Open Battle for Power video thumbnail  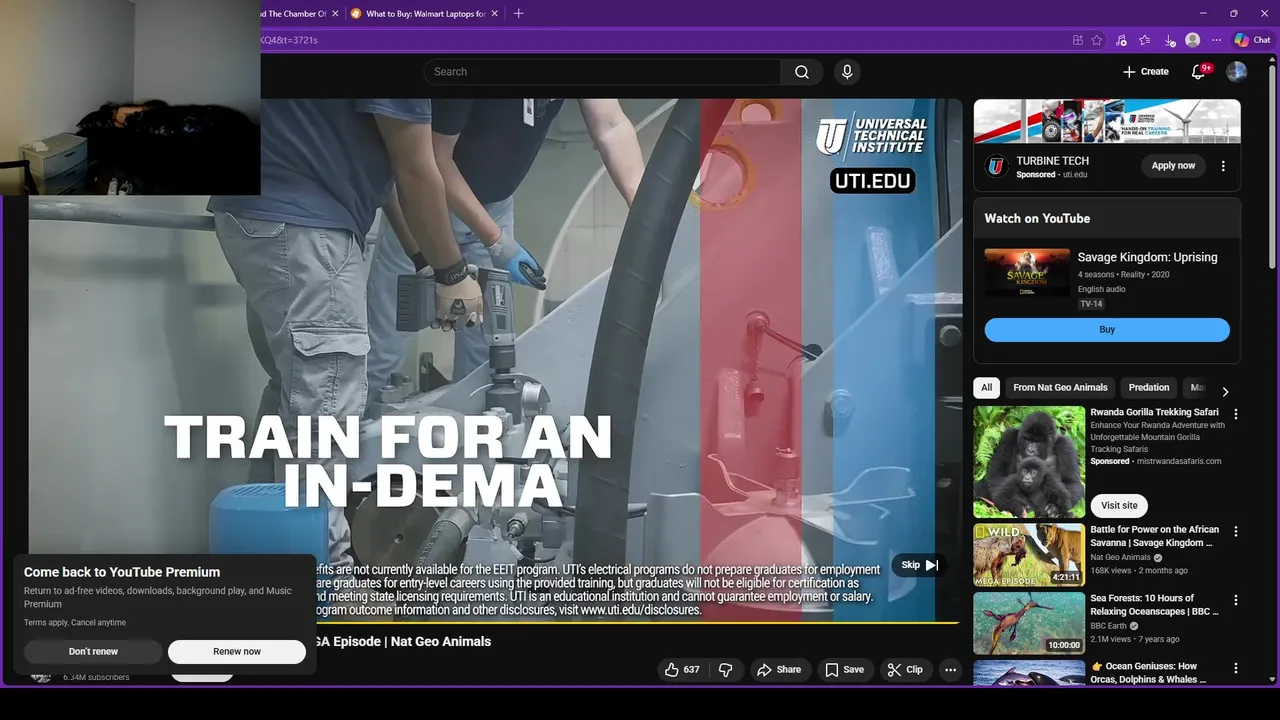(1029, 554)
